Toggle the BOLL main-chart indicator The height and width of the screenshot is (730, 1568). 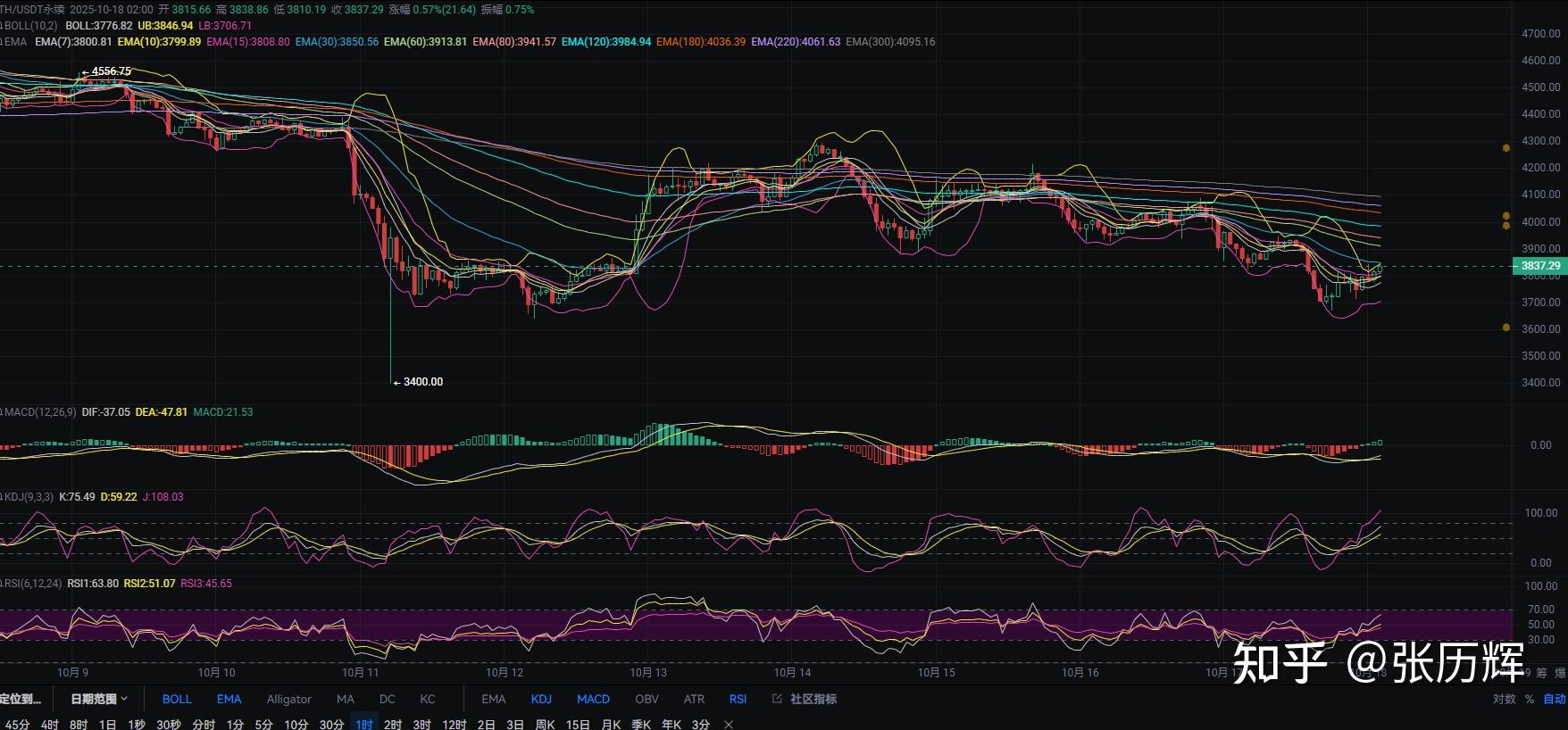point(177,699)
